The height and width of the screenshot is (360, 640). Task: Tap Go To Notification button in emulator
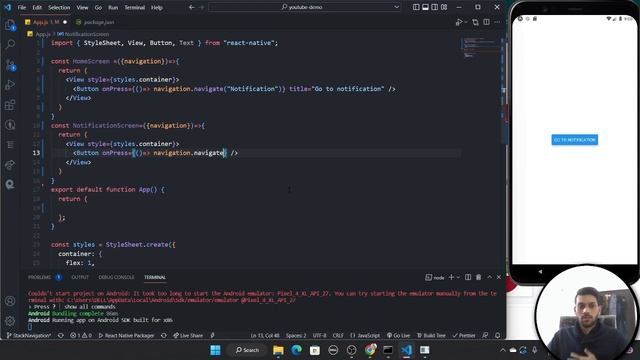pos(575,140)
